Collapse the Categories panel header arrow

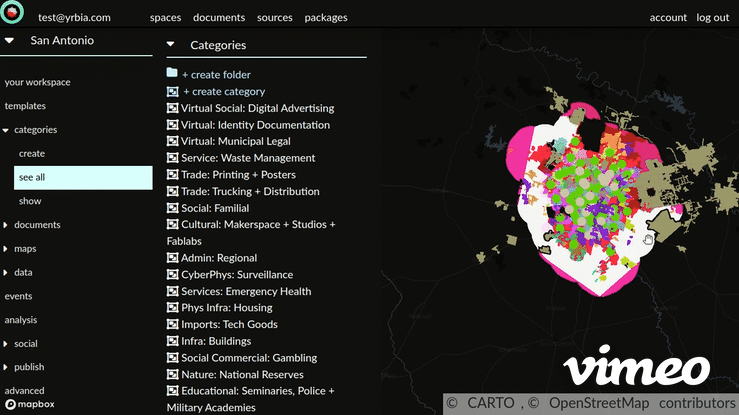click(x=170, y=45)
